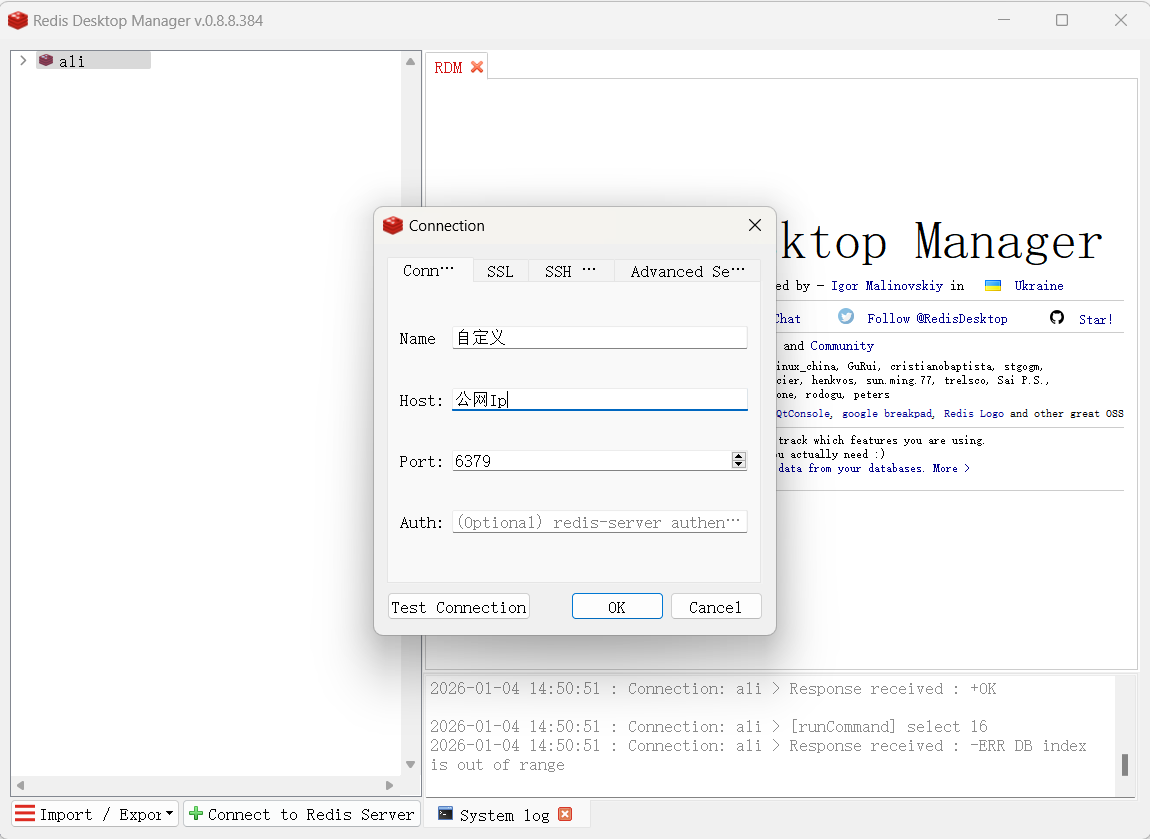Open the Redis Logo link
Image resolution: width=1150 pixels, height=839 pixels.
(973, 414)
